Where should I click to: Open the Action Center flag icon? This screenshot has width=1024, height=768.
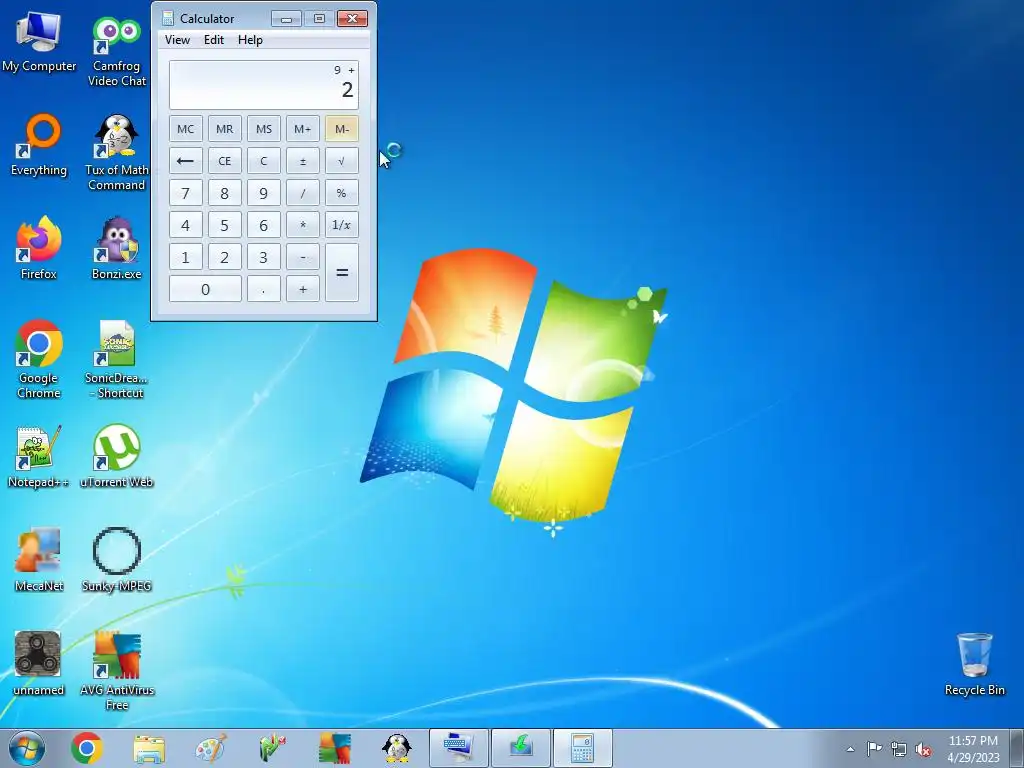click(874, 749)
